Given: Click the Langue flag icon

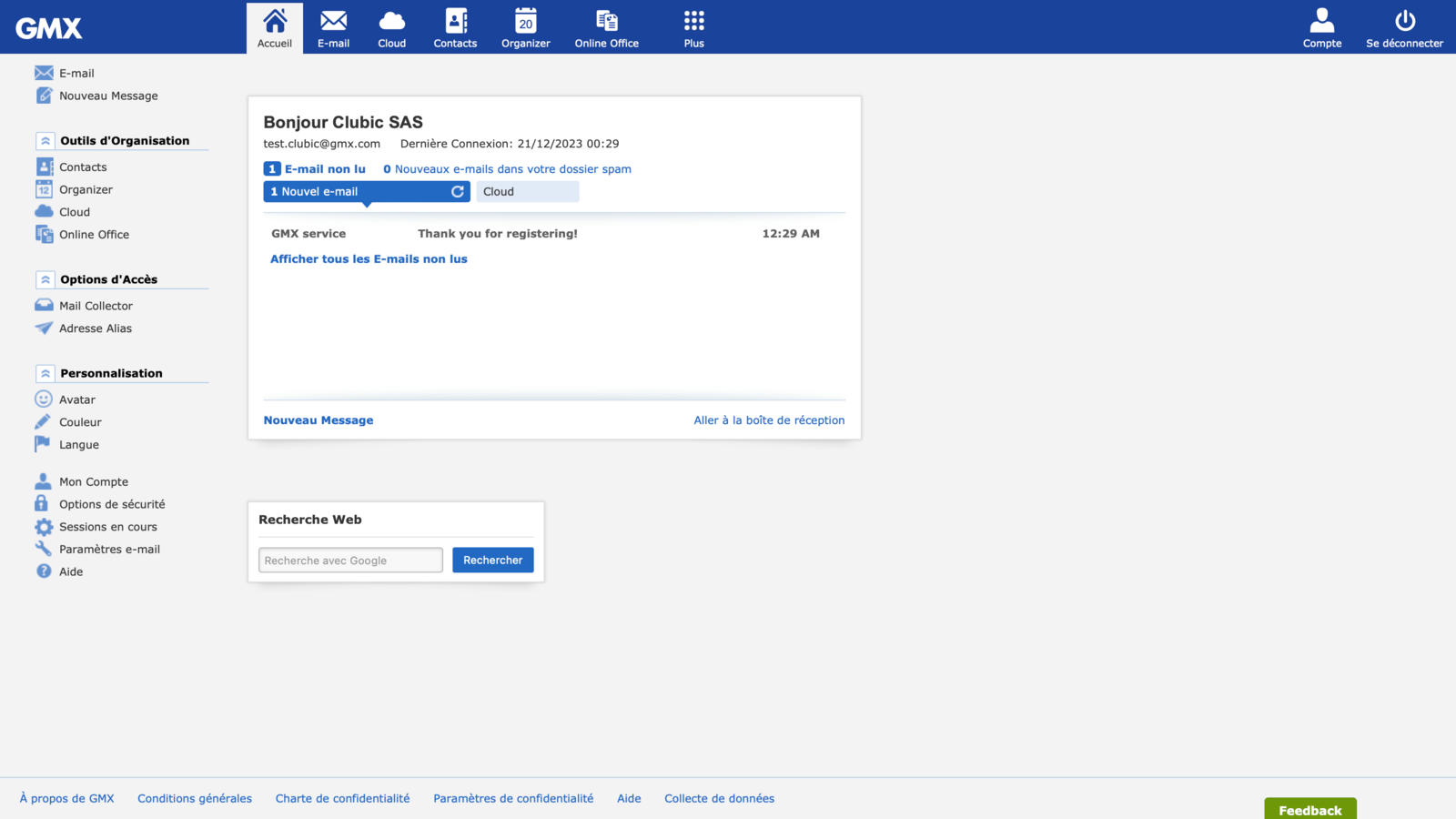Looking at the screenshot, I should point(43,444).
